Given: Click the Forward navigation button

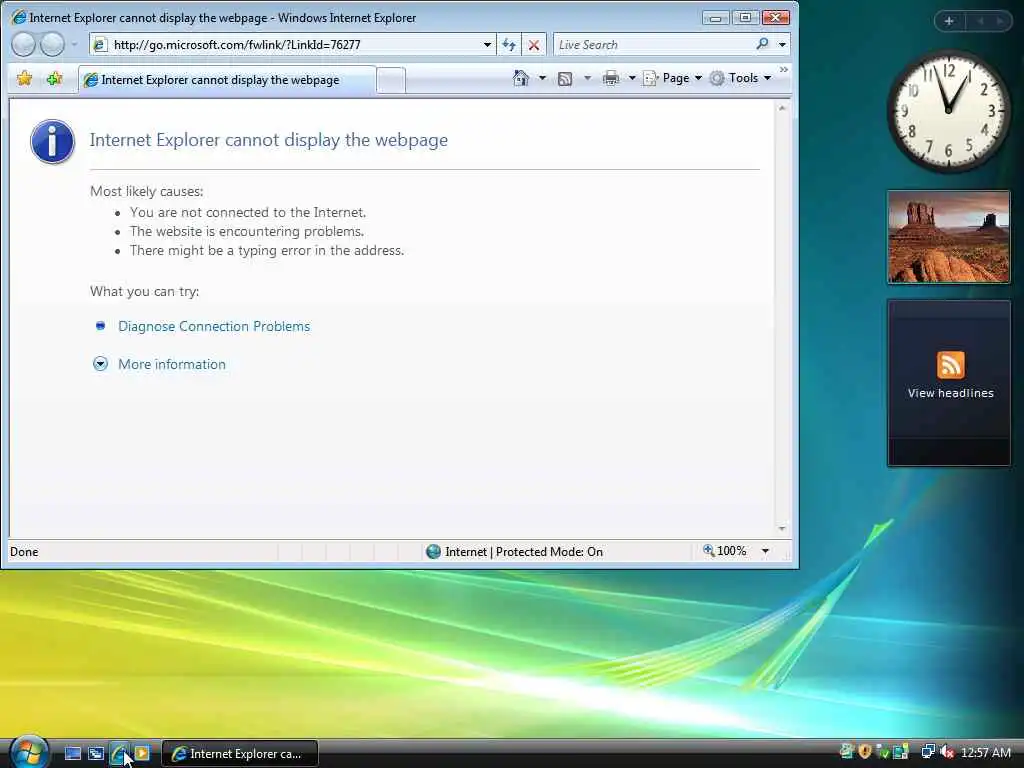Looking at the screenshot, I should (x=52, y=44).
